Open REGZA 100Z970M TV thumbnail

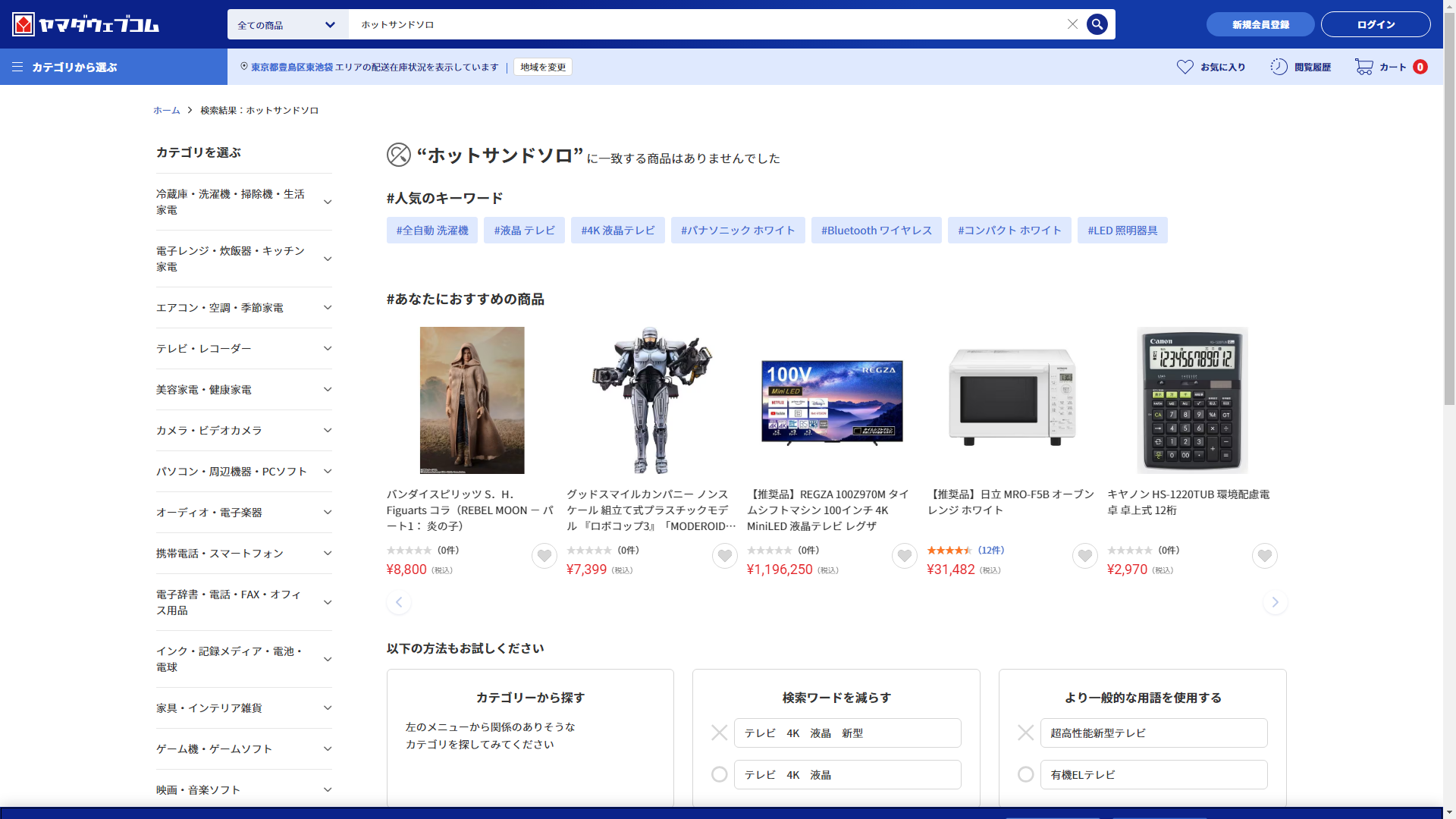[x=832, y=400]
